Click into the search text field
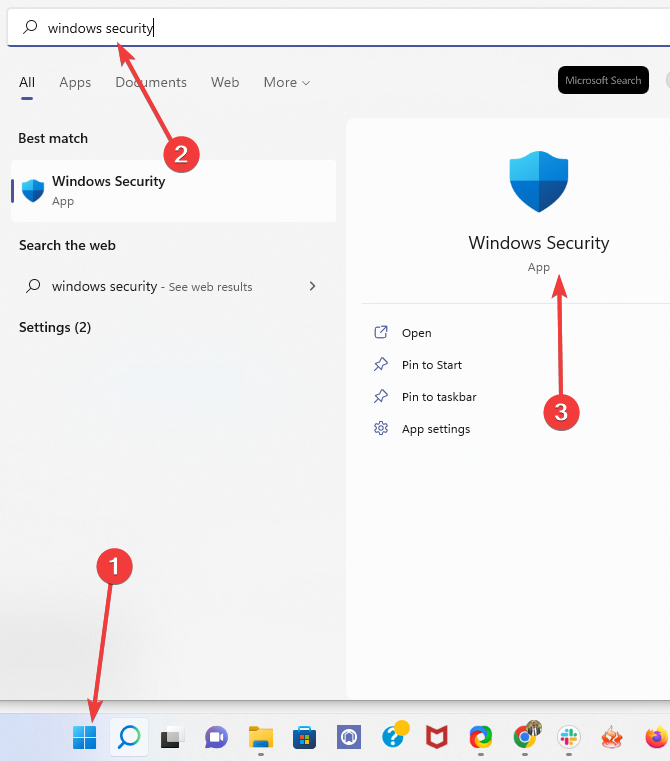 (340, 28)
